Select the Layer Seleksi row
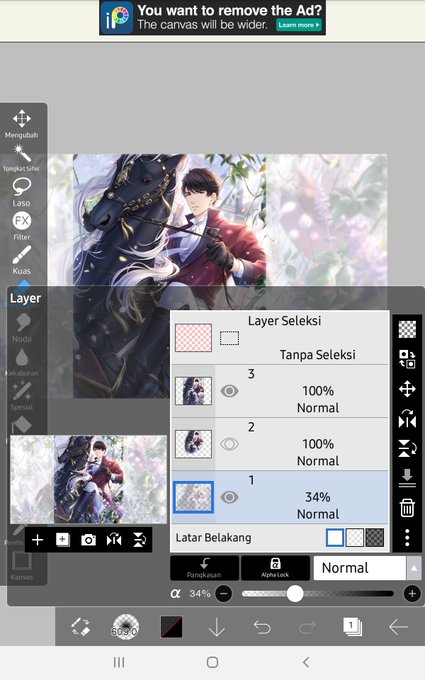This screenshot has width=425, height=680. [x=280, y=337]
